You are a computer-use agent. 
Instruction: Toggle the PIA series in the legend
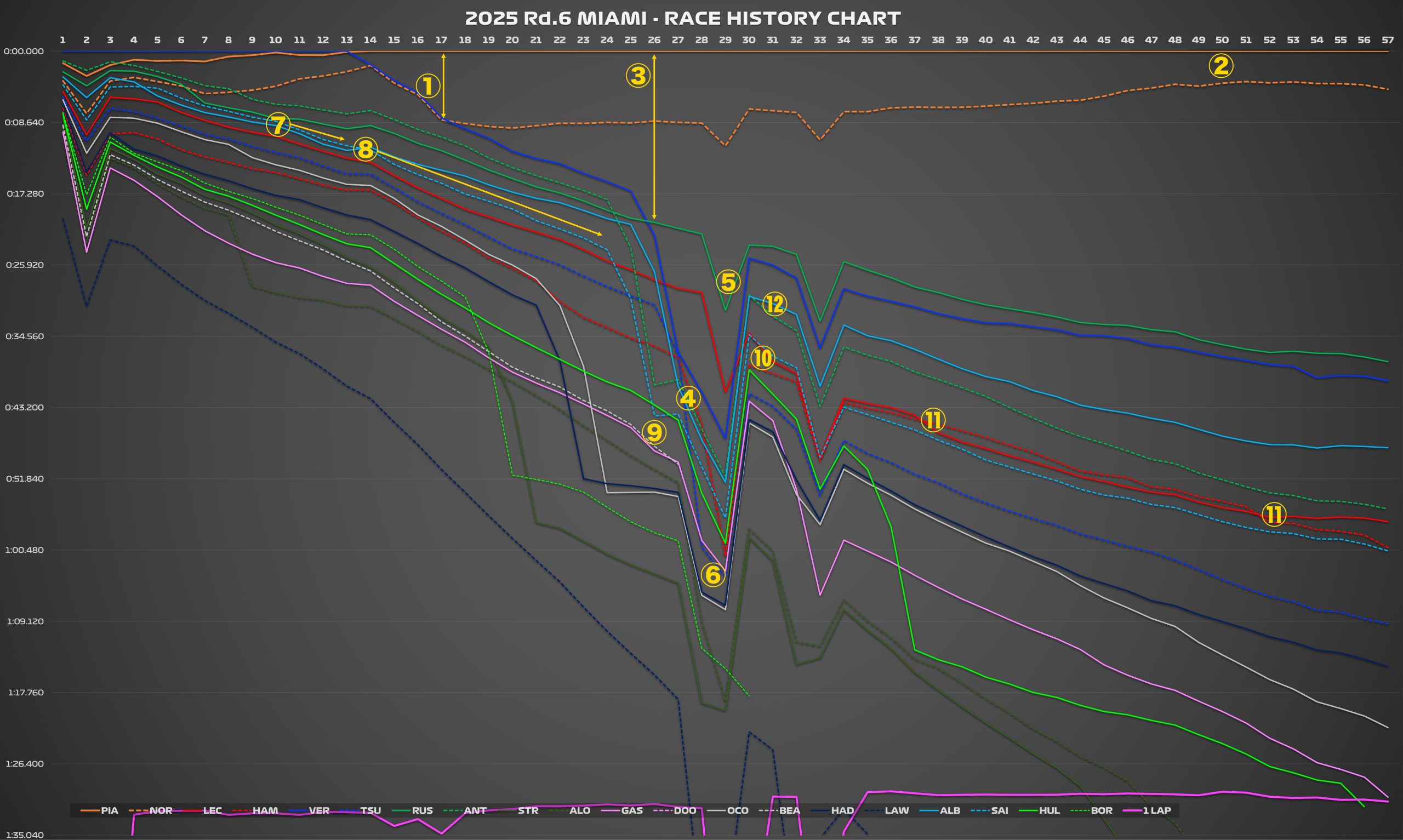[x=109, y=810]
